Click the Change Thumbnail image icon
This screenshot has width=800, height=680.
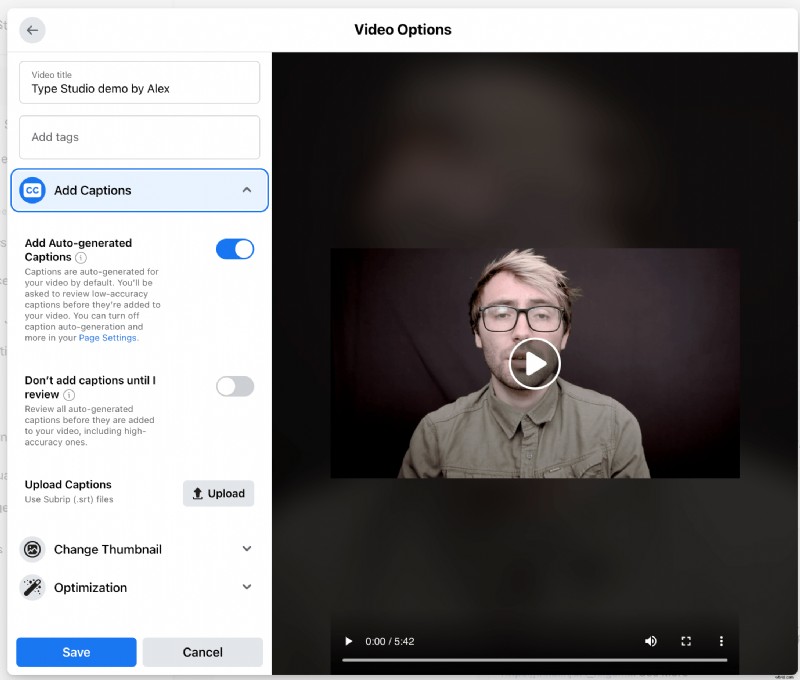pos(32,549)
